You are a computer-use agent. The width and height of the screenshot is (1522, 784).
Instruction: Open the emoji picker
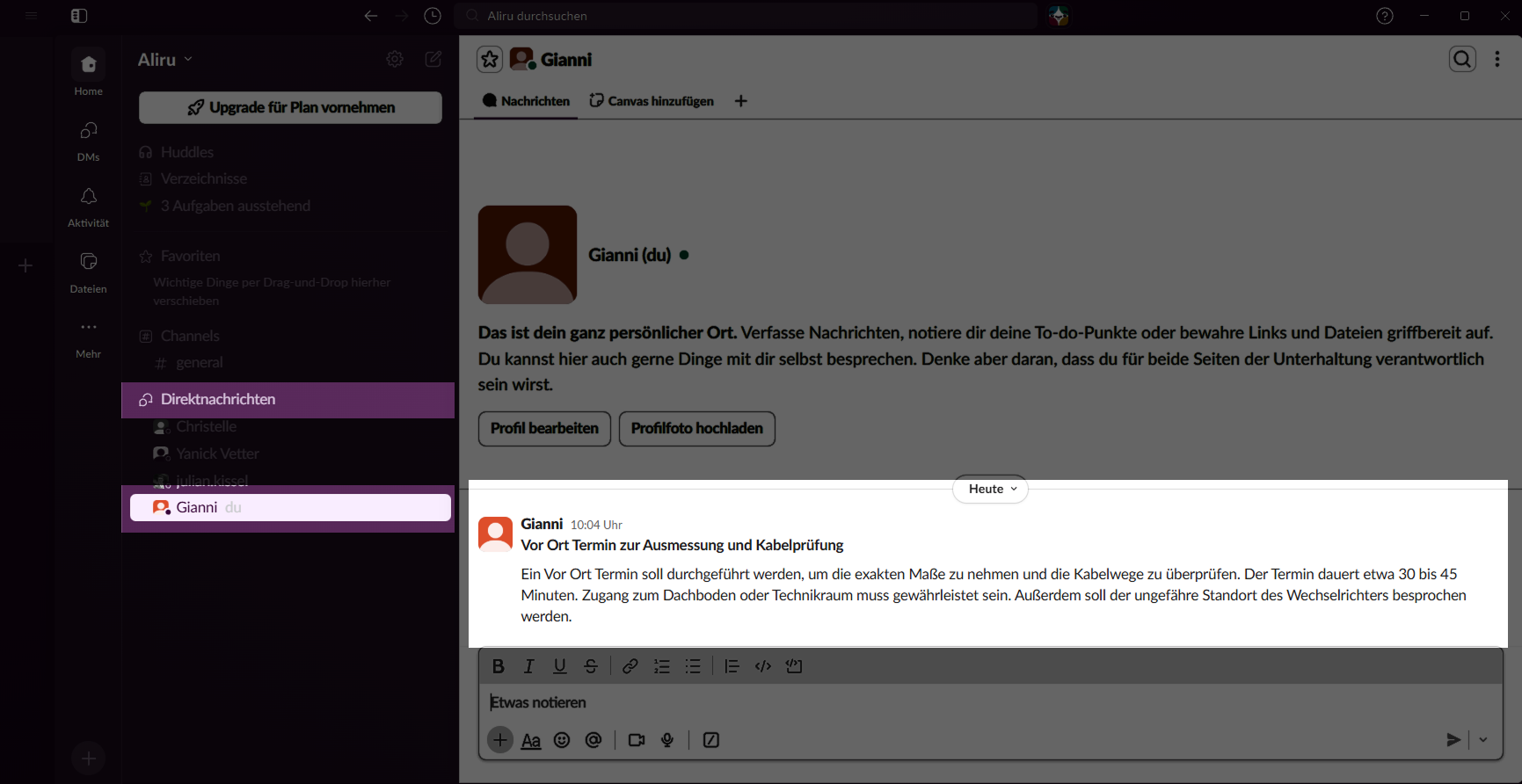pos(562,740)
